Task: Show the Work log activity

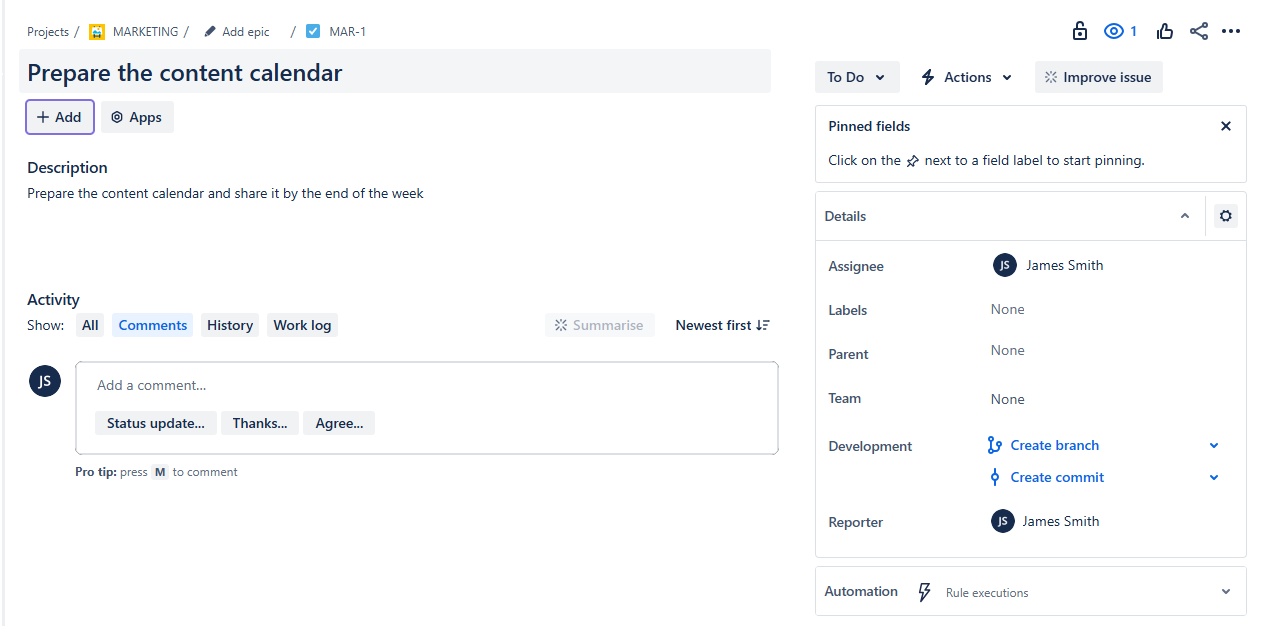Action: [302, 325]
